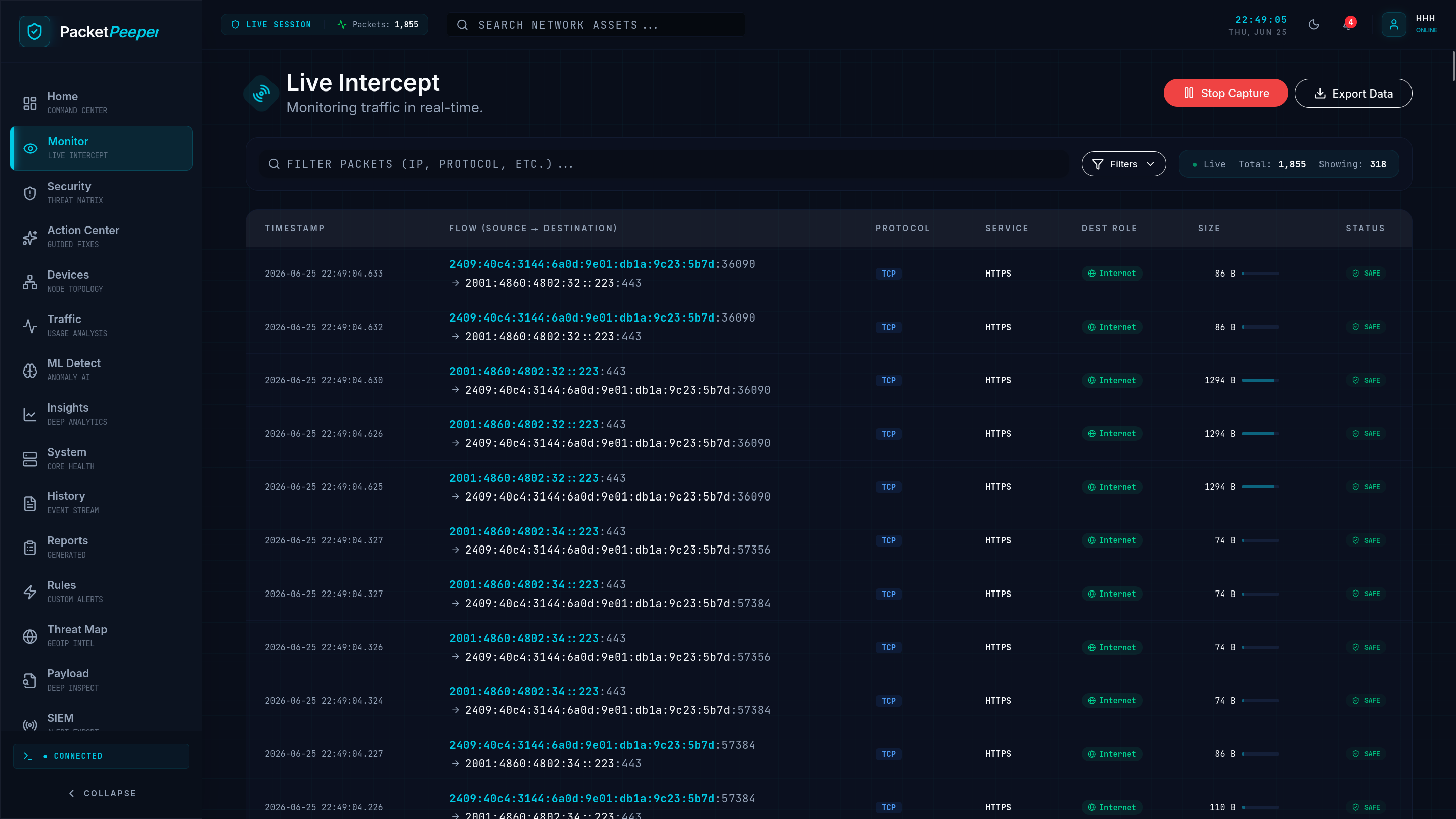
Task: Export captured data
Action: click(x=1353, y=93)
